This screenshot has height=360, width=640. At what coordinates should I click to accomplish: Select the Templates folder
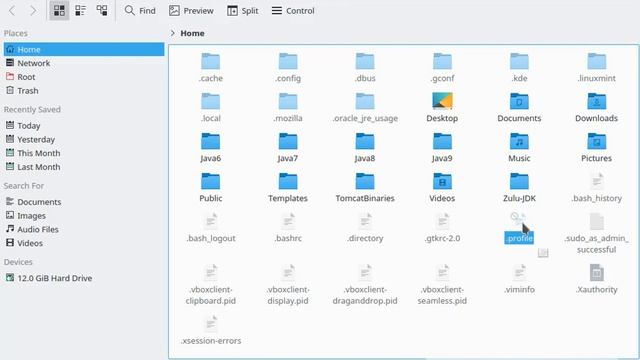point(288,188)
